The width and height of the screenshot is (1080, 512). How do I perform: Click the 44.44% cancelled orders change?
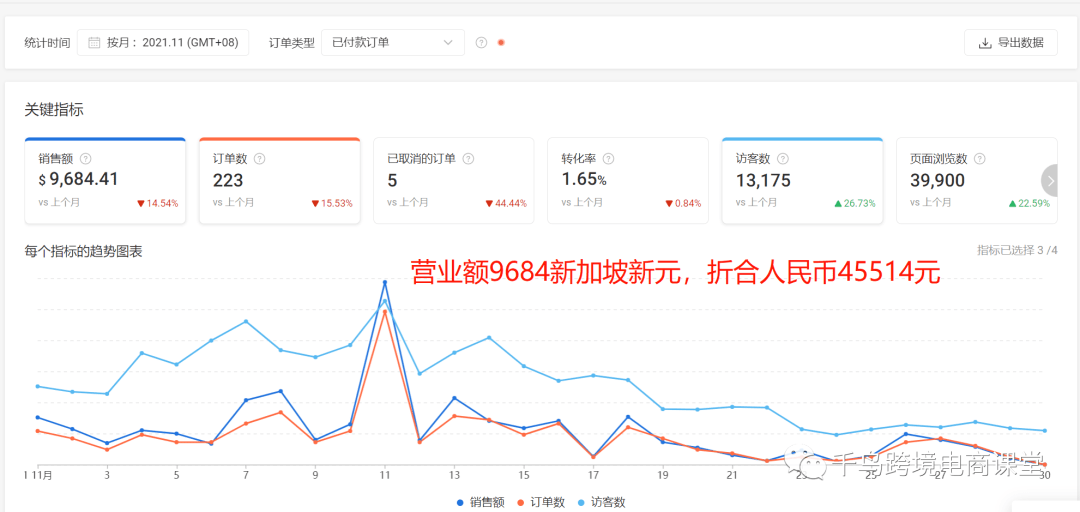click(x=506, y=203)
